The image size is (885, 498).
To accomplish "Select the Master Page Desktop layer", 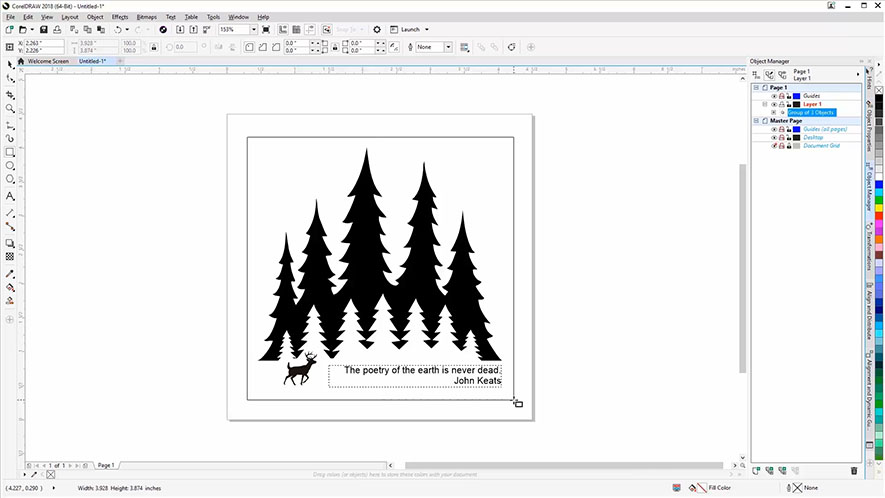I will 814,138.
